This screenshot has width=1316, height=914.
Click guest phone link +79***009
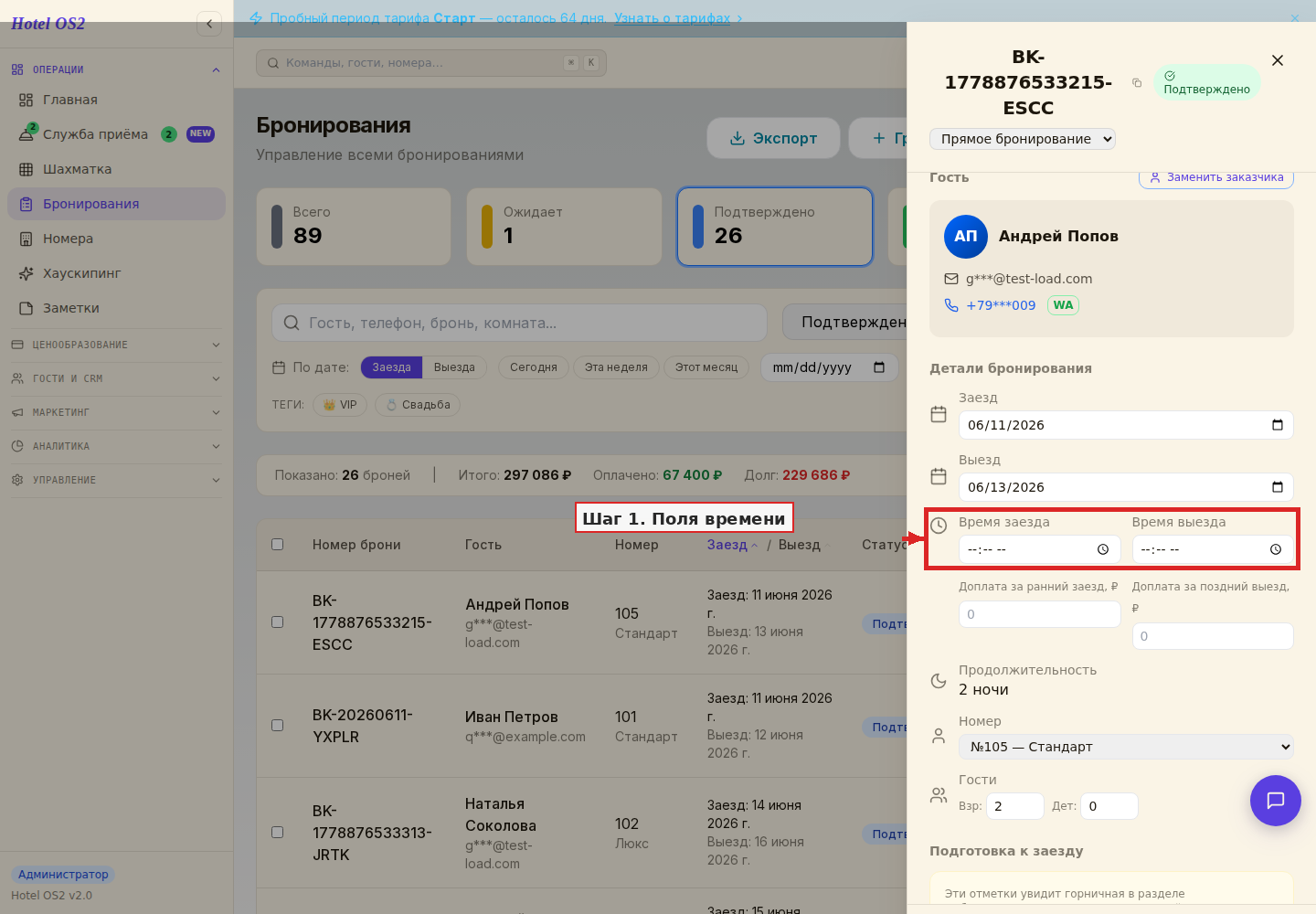click(1001, 305)
